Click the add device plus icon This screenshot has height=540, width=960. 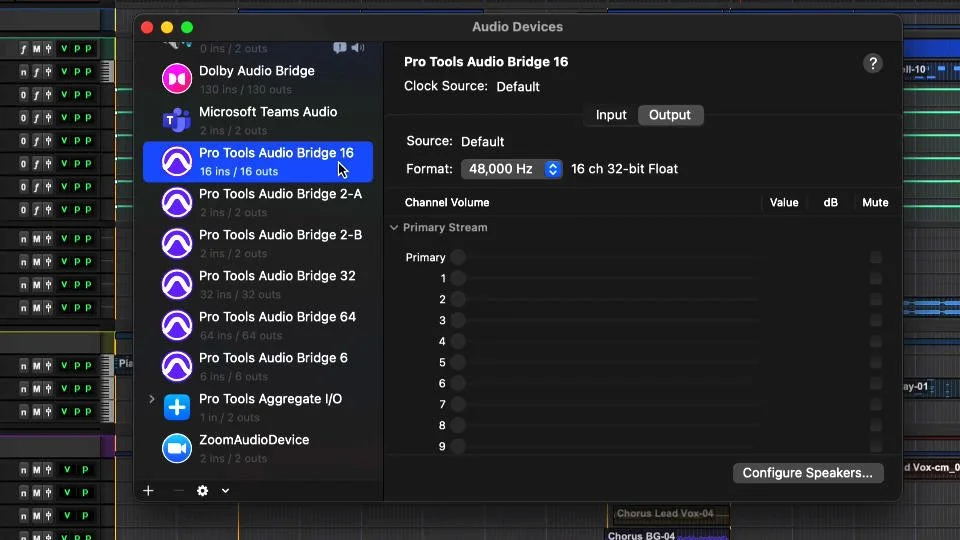click(148, 490)
